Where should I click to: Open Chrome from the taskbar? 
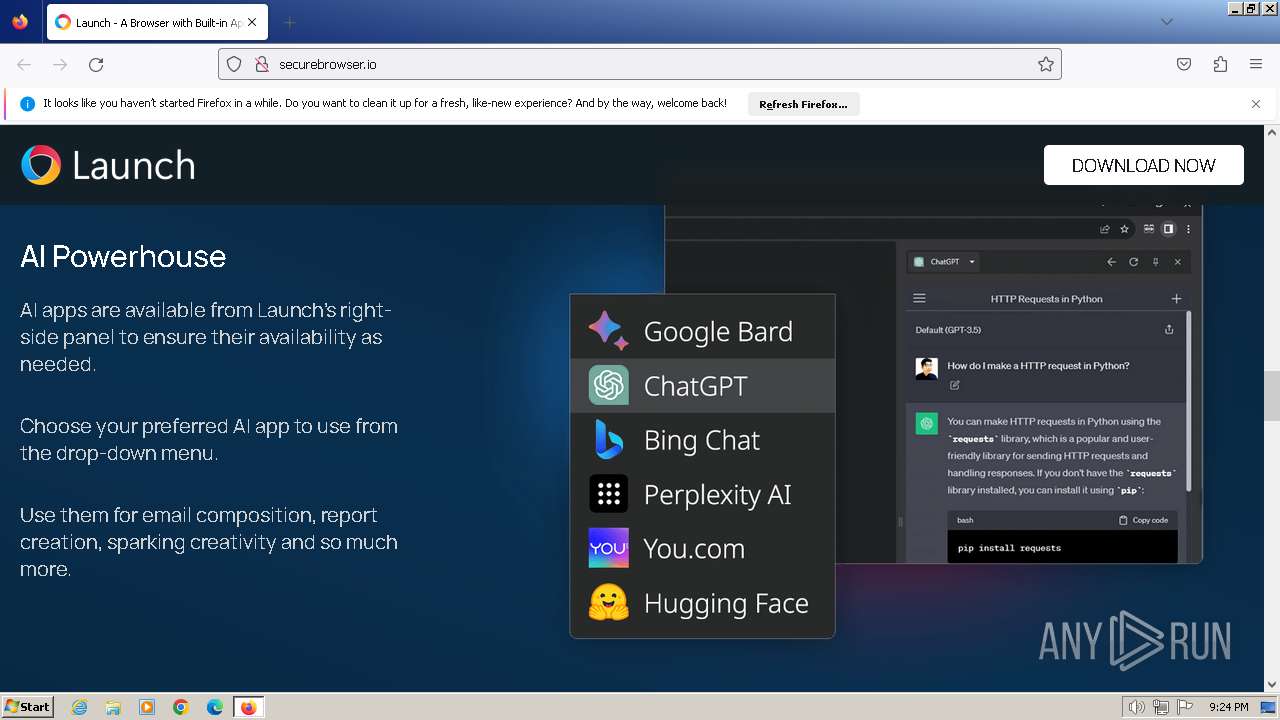(181, 707)
